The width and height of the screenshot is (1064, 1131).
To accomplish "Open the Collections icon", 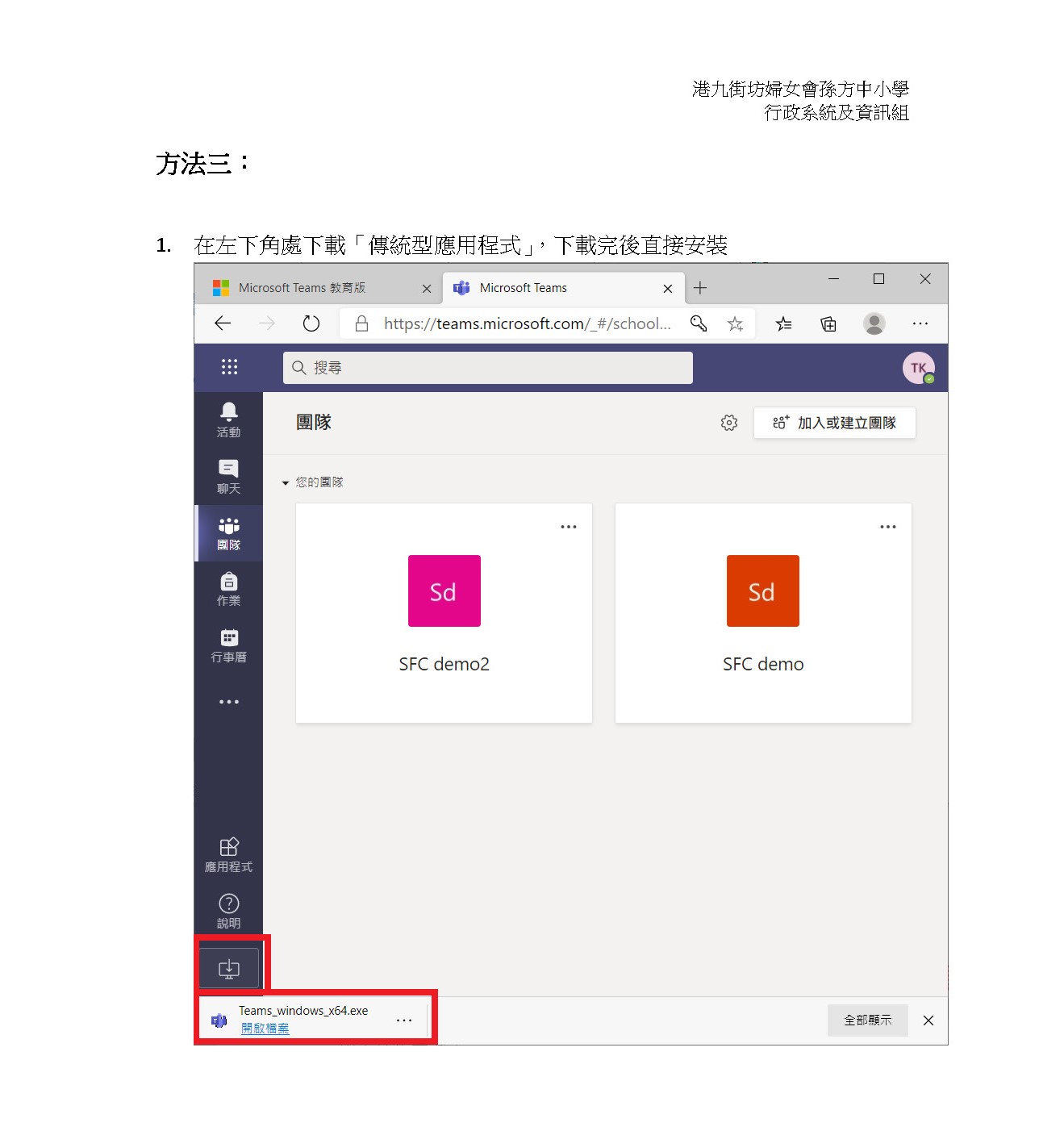I will pos(828,323).
